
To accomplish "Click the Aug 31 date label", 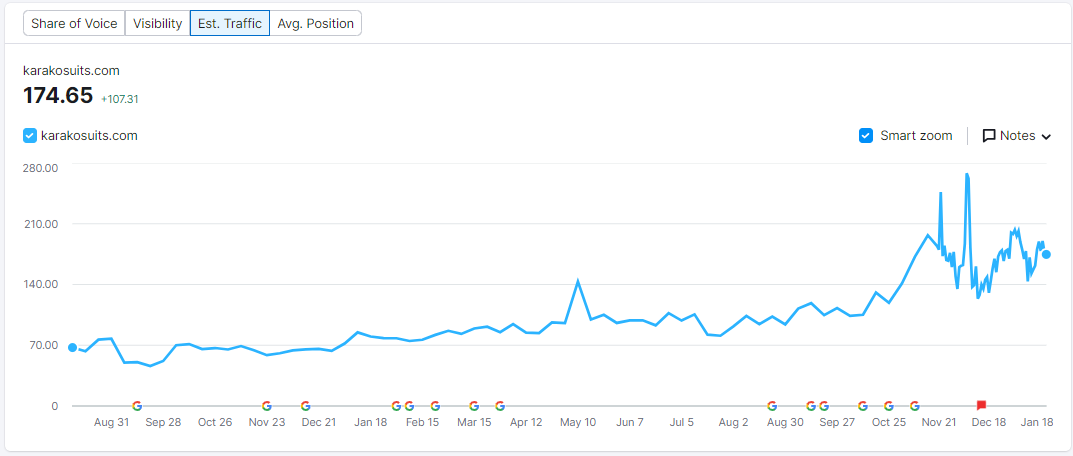I will (112, 422).
